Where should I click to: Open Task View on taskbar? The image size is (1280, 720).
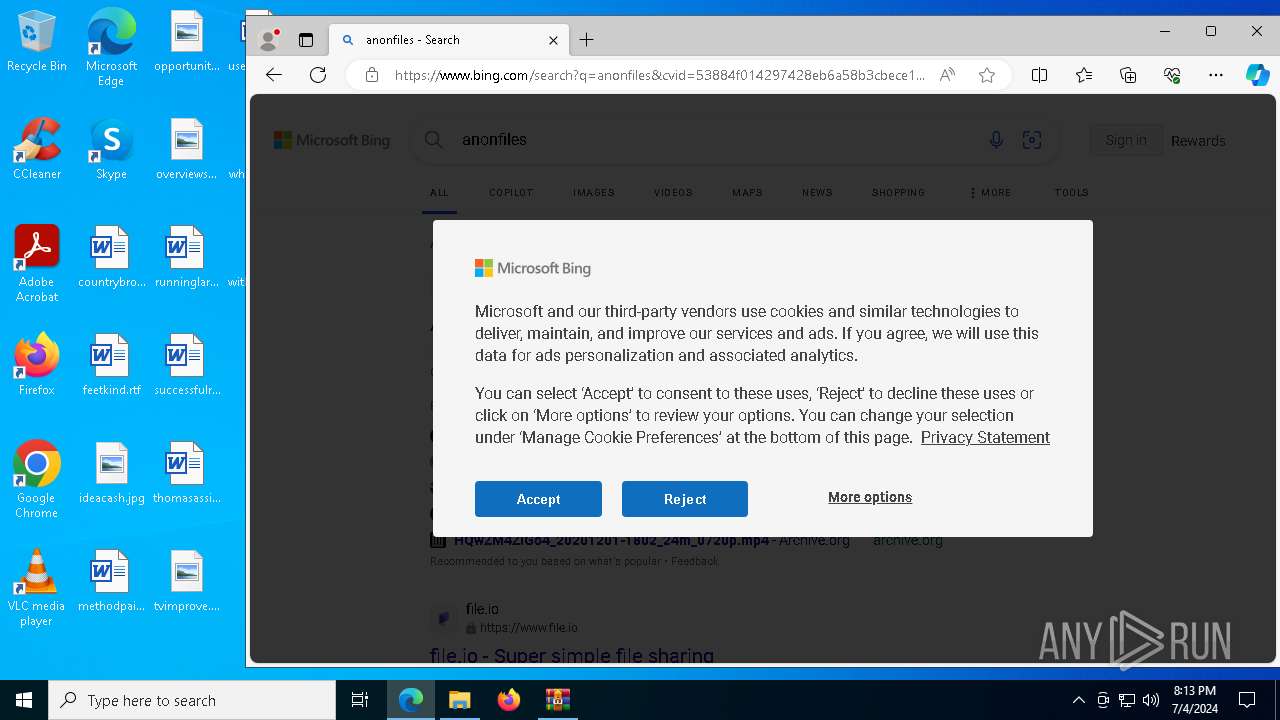click(360, 700)
